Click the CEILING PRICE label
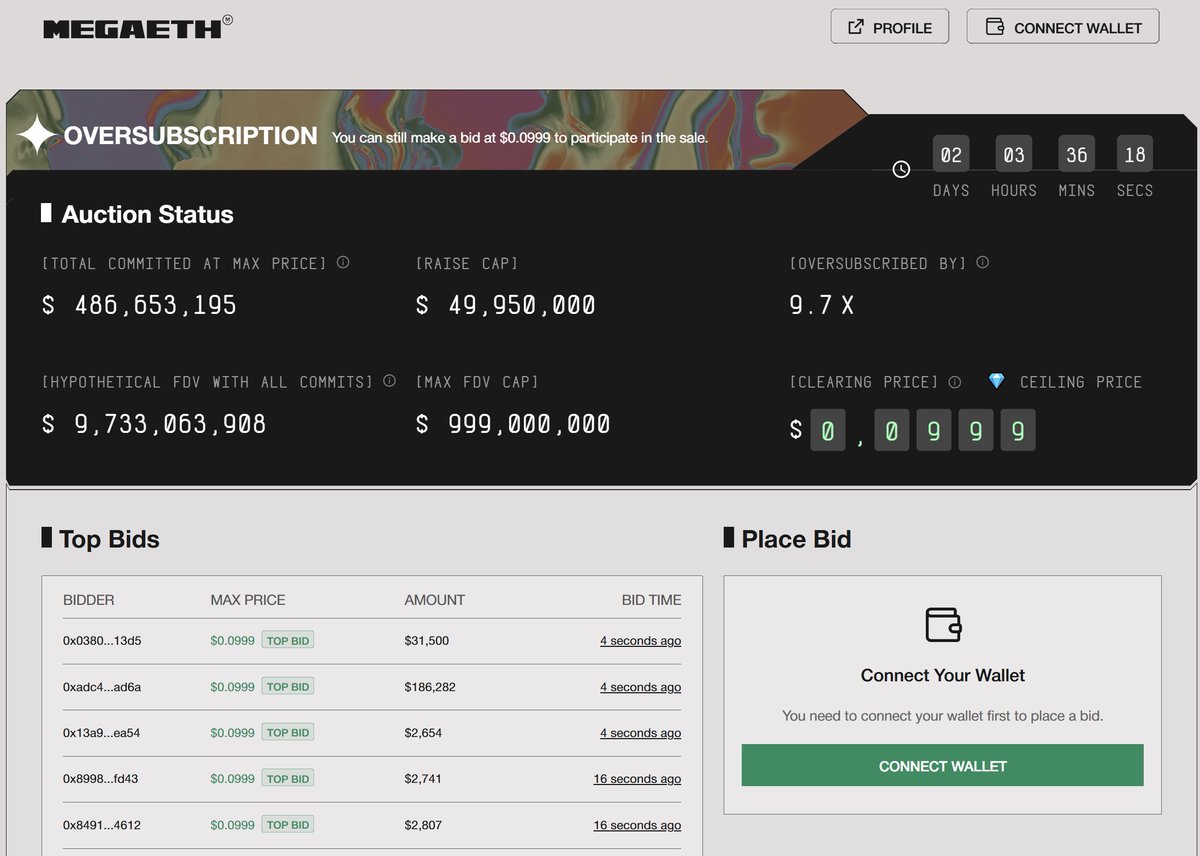The width and height of the screenshot is (1200, 856). 1080,382
